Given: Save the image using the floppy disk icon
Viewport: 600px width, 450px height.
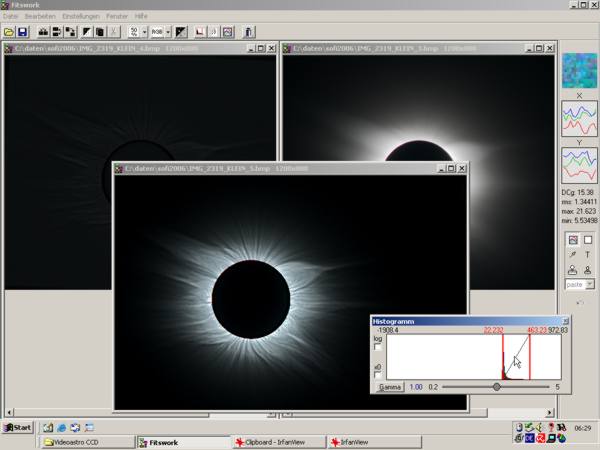Looking at the screenshot, I should (23, 32).
